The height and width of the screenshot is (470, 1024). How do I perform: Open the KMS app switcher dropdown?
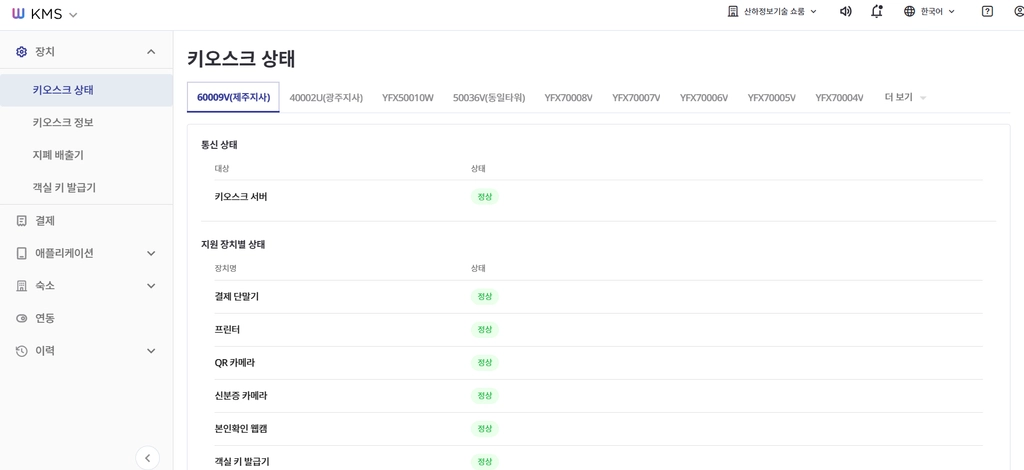[73, 14]
